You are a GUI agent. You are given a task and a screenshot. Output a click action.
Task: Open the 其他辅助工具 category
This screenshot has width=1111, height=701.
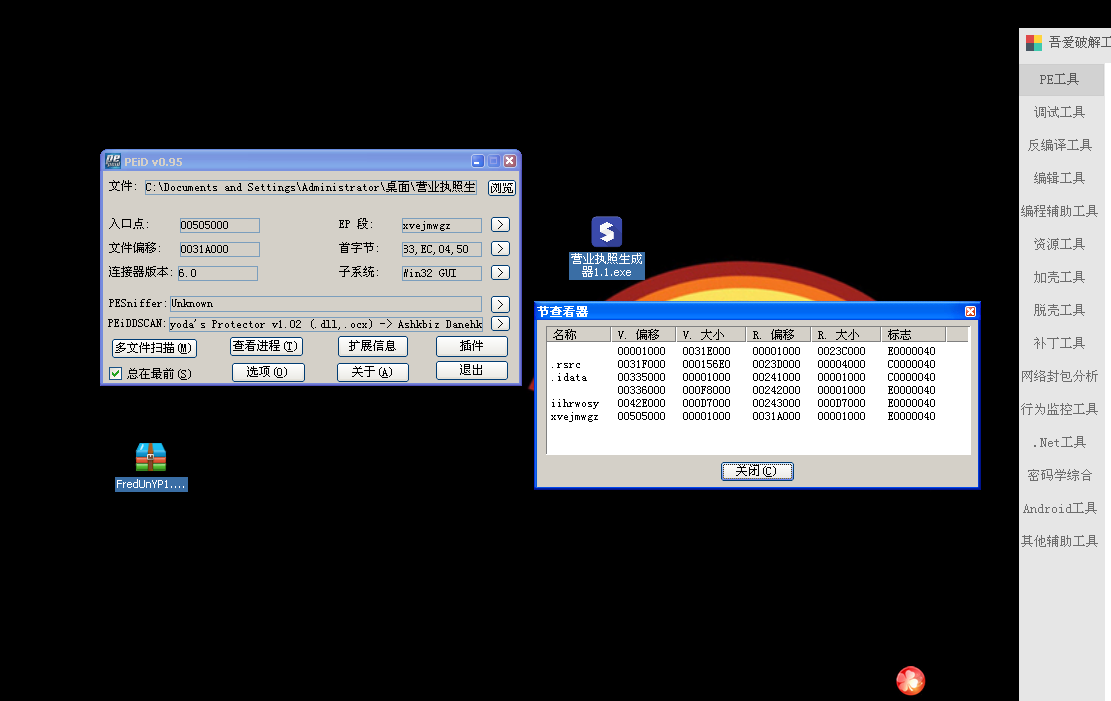(x=1060, y=542)
